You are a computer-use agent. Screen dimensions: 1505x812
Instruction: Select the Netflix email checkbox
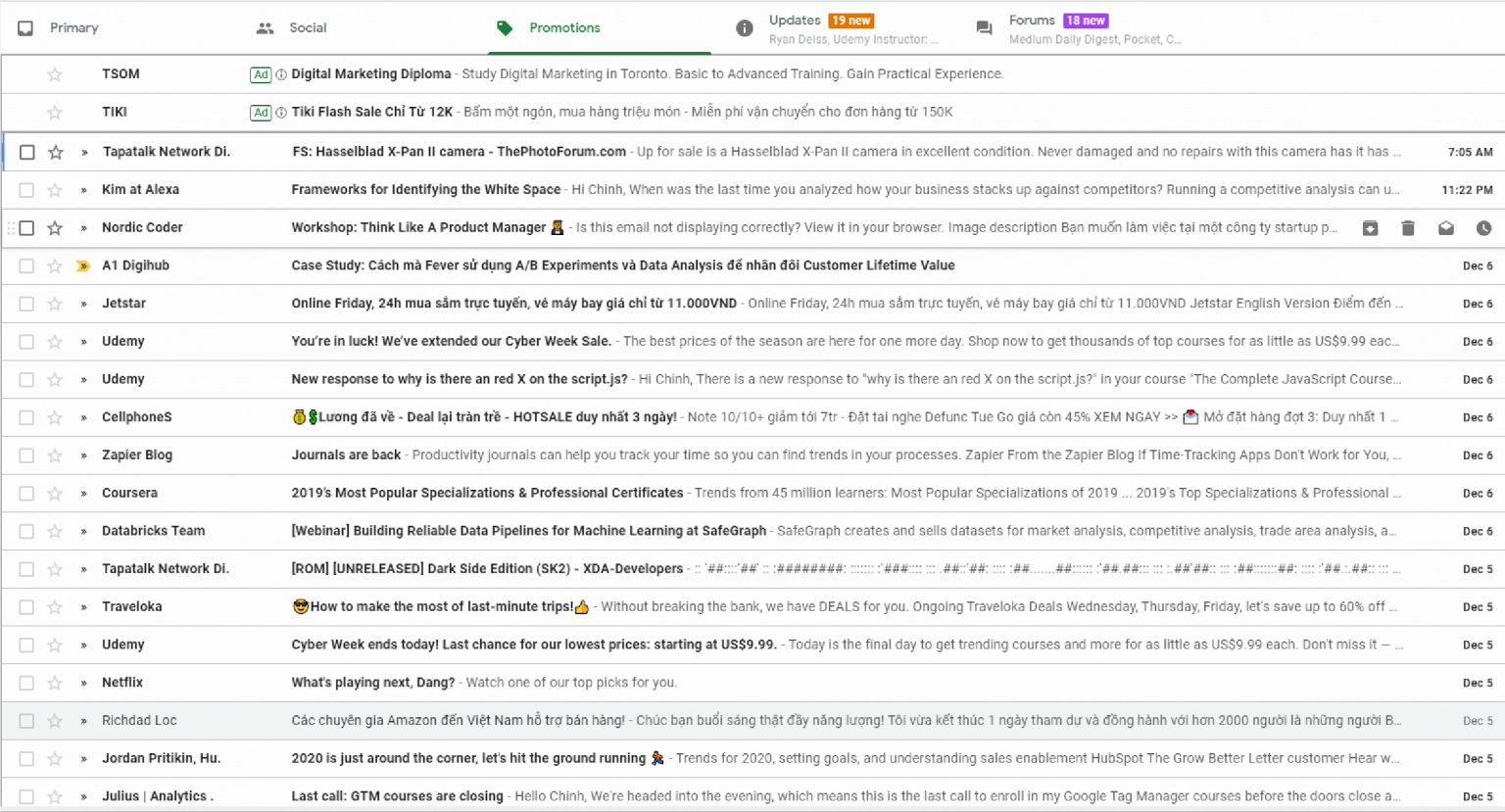coord(26,683)
